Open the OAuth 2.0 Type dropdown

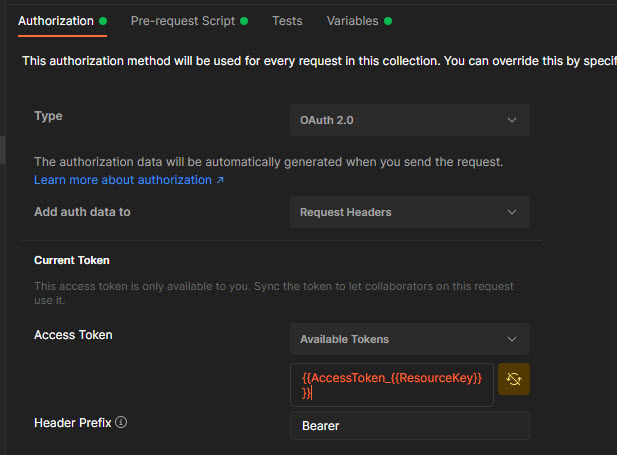[409, 120]
